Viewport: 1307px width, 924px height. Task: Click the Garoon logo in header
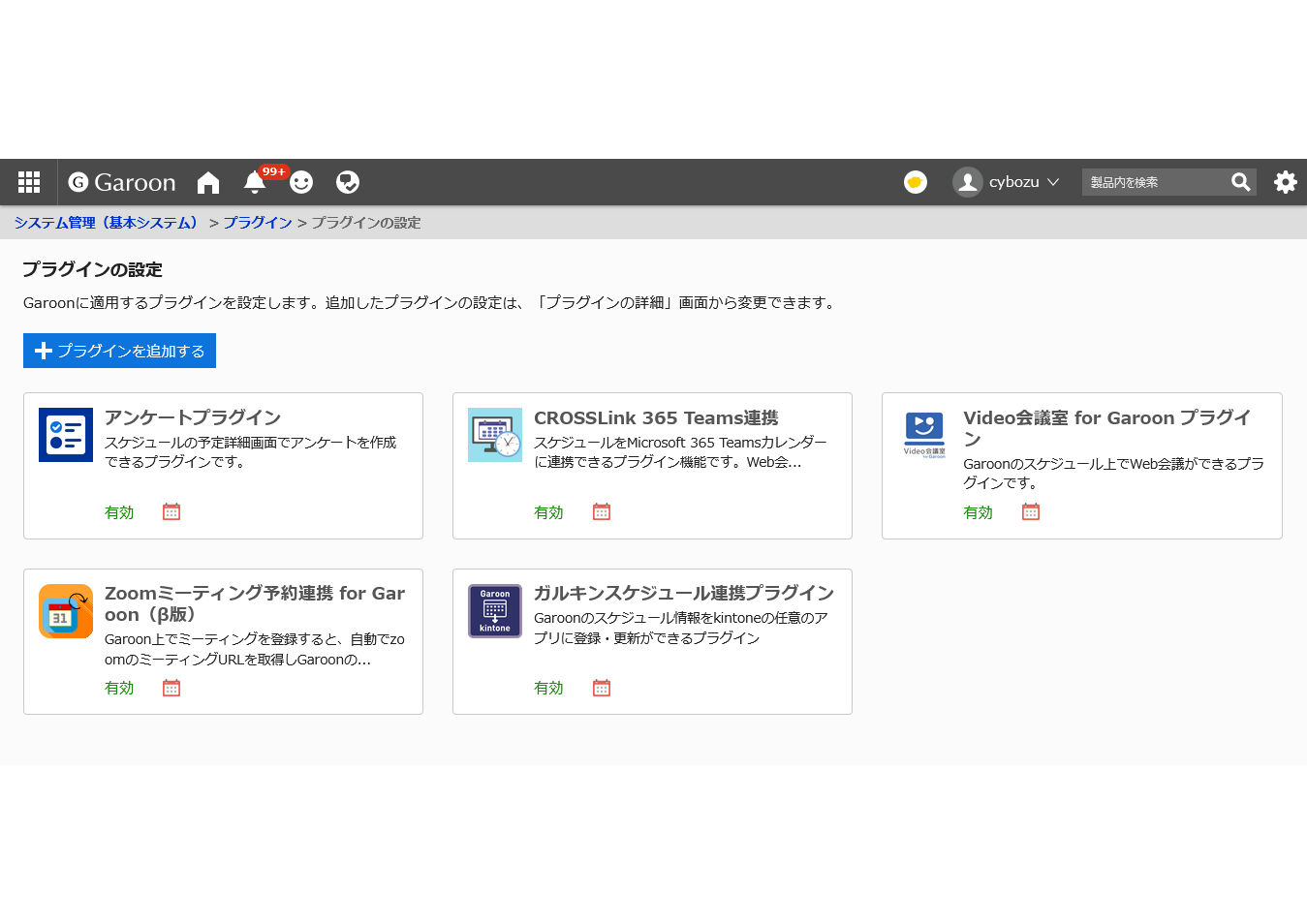click(122, 182)
